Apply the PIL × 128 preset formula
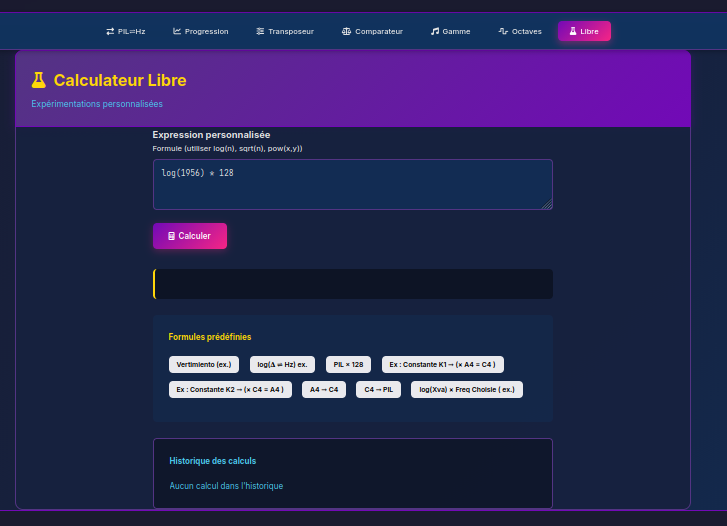Image resolution: width=727 pixels, height=526 pixels. pyautogui.click(x=348, y=364)
